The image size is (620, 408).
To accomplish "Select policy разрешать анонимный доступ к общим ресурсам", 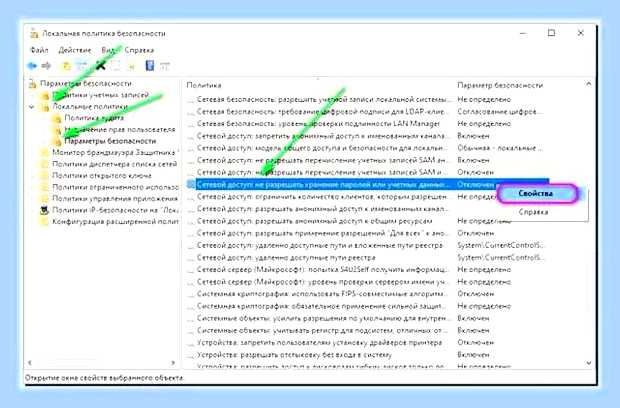I will point(314,221).
